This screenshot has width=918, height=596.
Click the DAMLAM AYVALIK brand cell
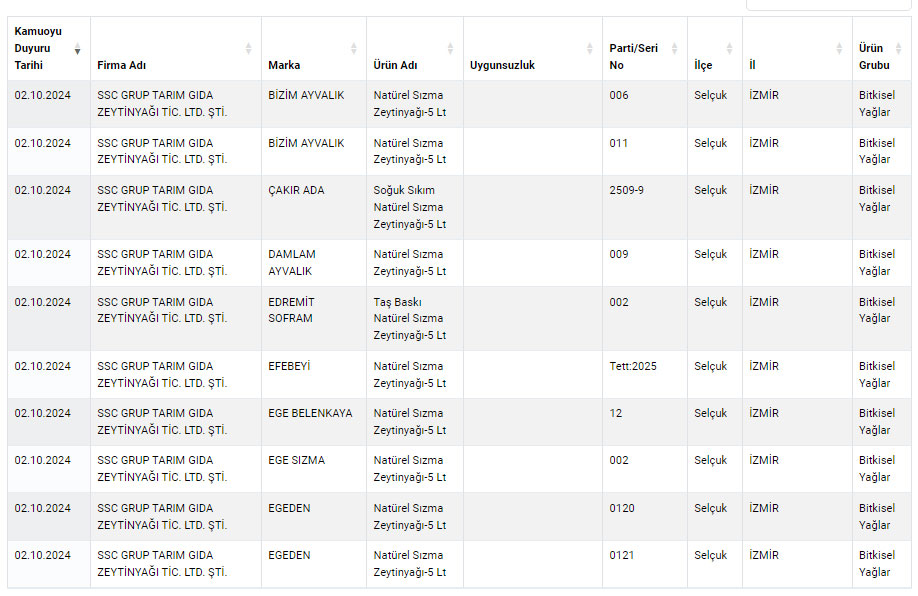click(x=314, y=263)
